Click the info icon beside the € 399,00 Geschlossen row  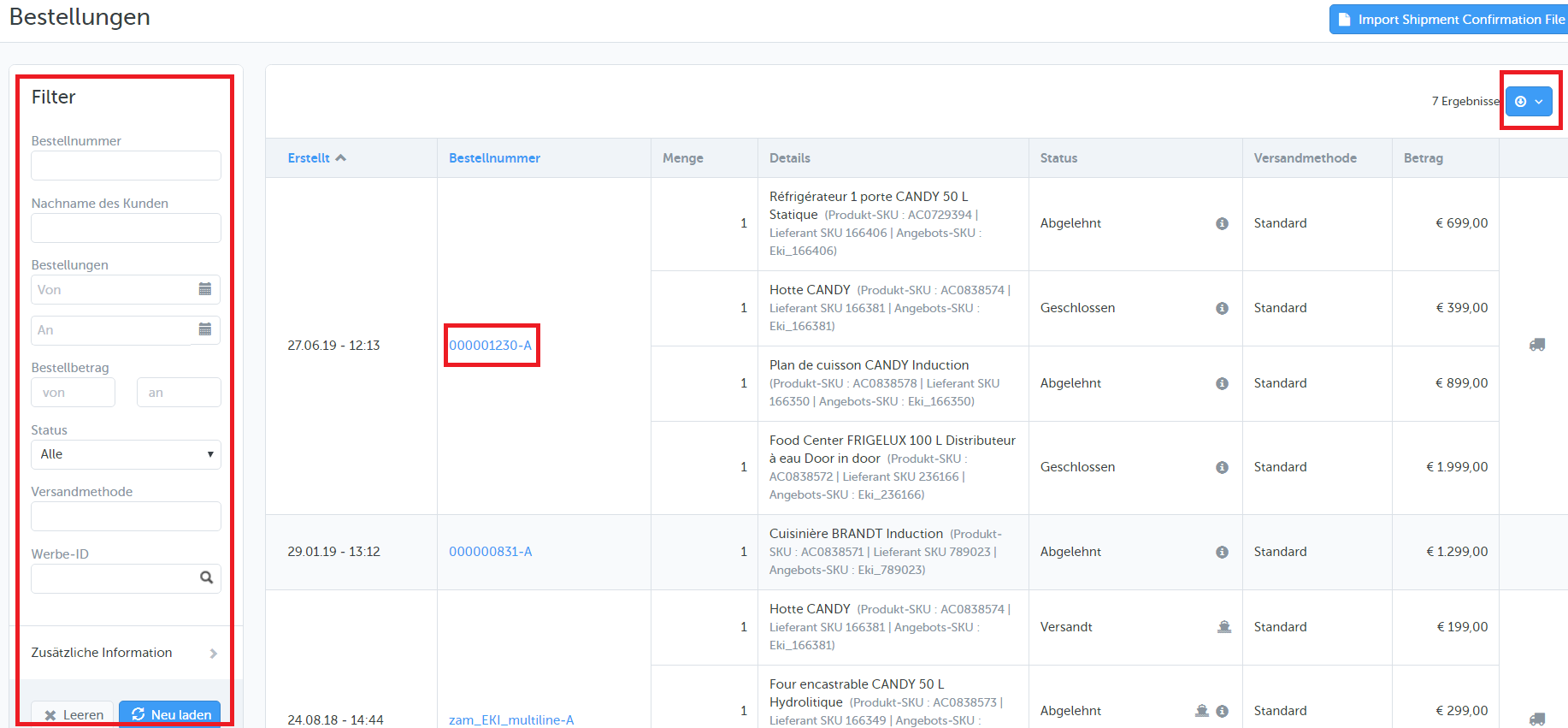1223,308
